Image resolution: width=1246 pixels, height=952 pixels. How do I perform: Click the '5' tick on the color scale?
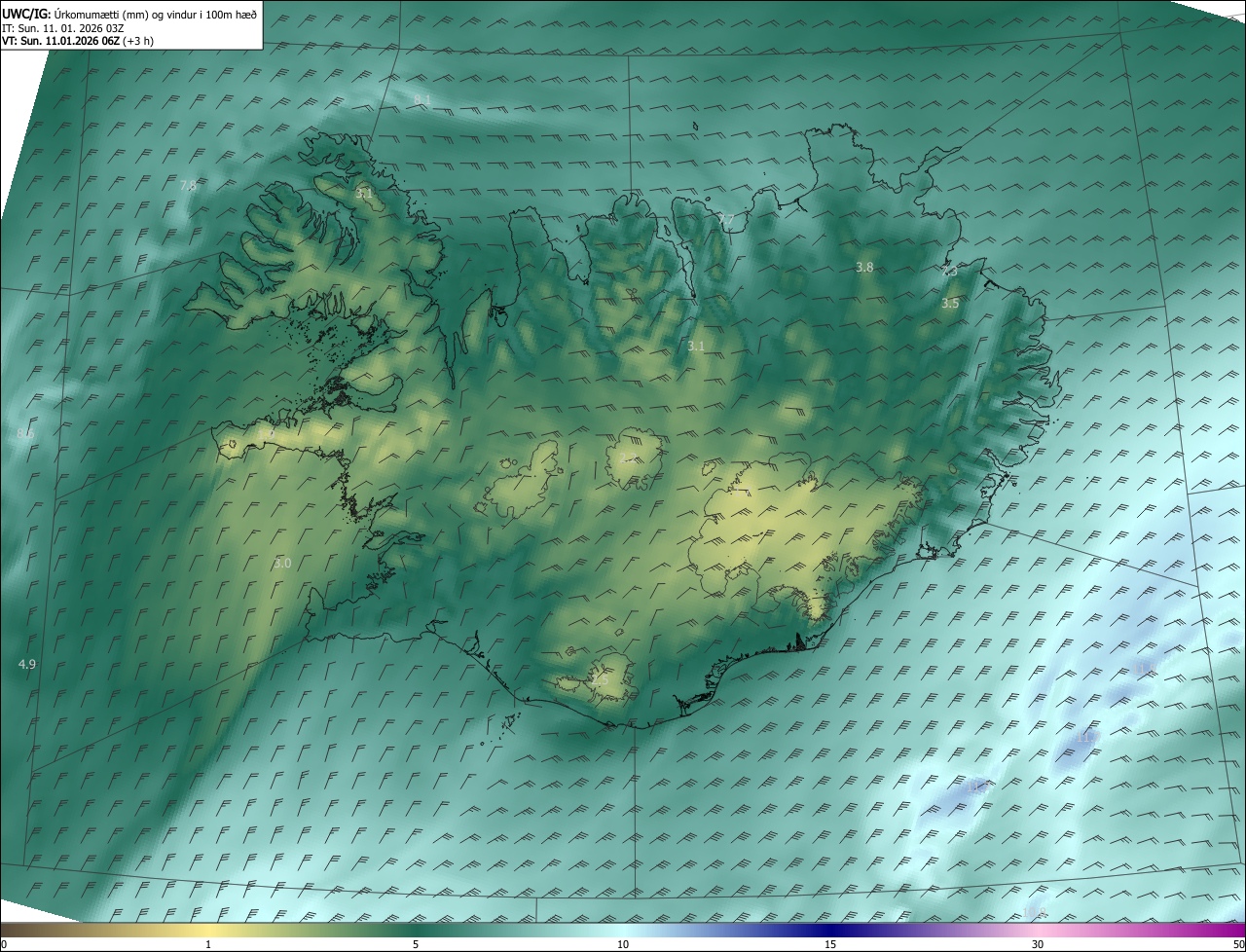(x=416, y=944)
